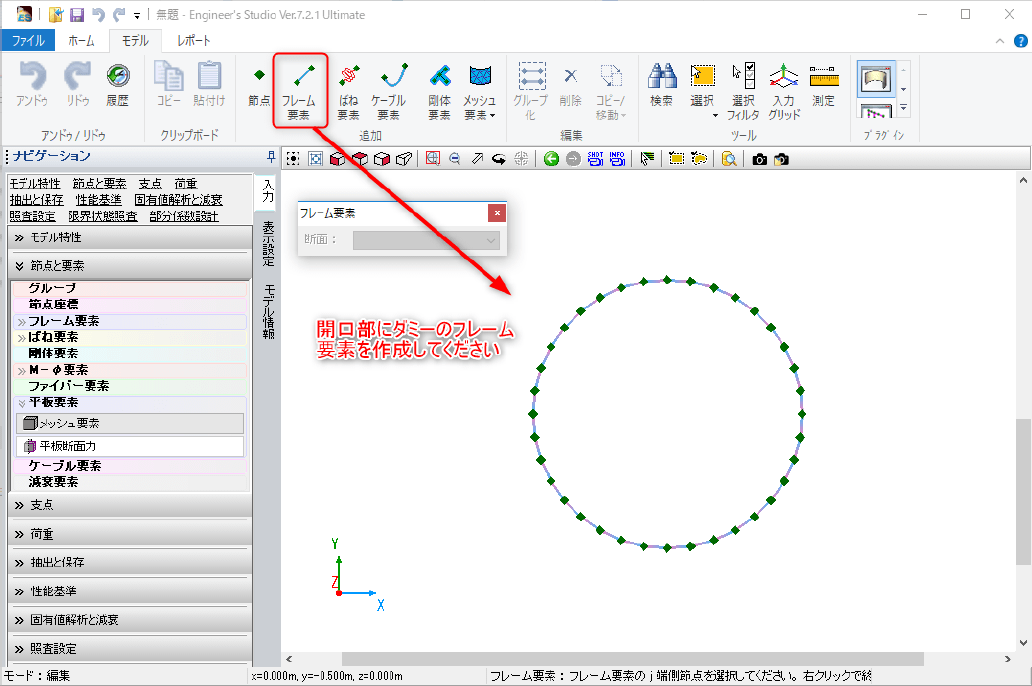
Task: Expand the 荷重 navigation section
Action: click(129, 534)
